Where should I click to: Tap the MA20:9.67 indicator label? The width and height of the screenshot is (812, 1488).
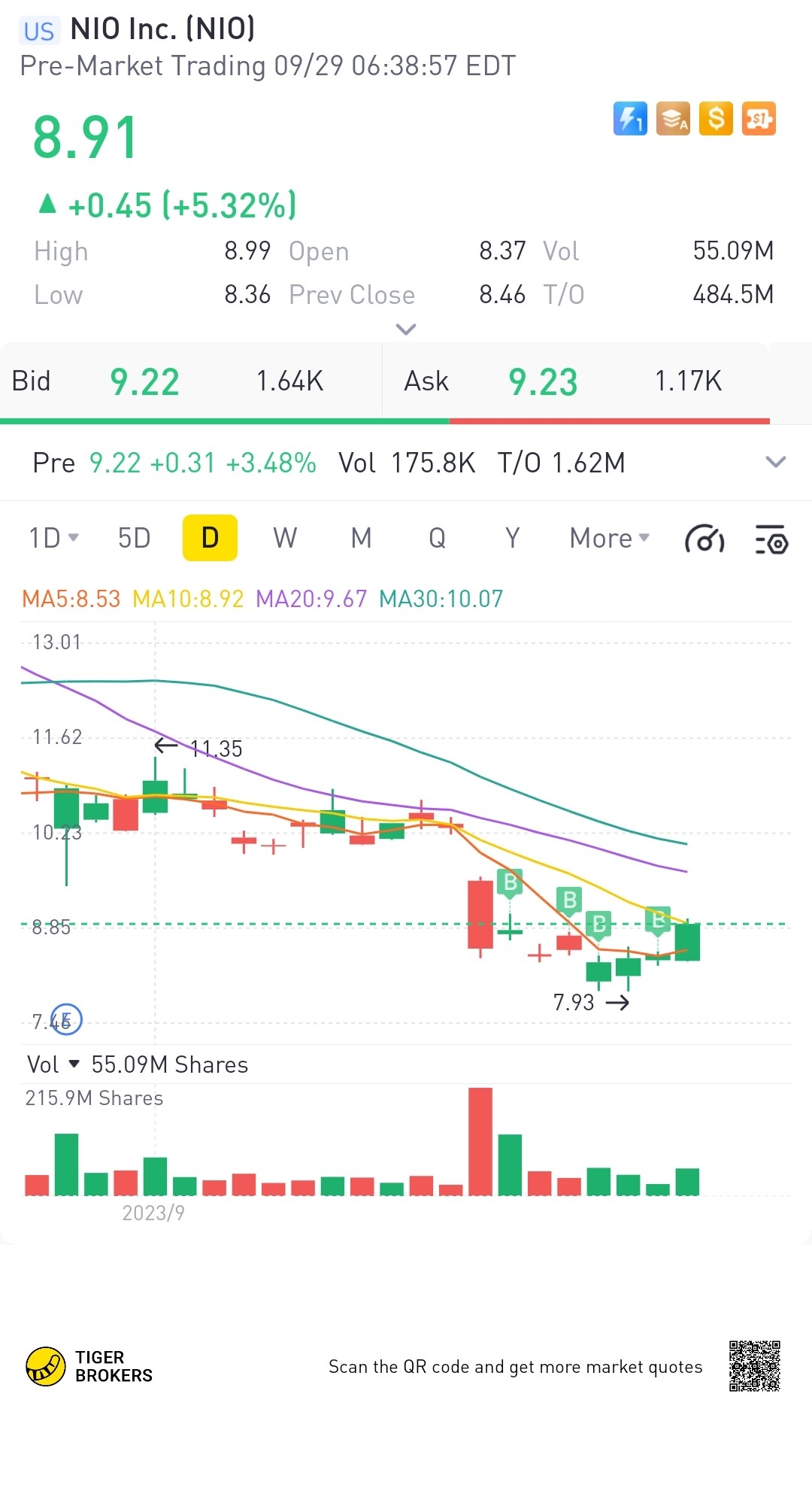tap(311, 599)
